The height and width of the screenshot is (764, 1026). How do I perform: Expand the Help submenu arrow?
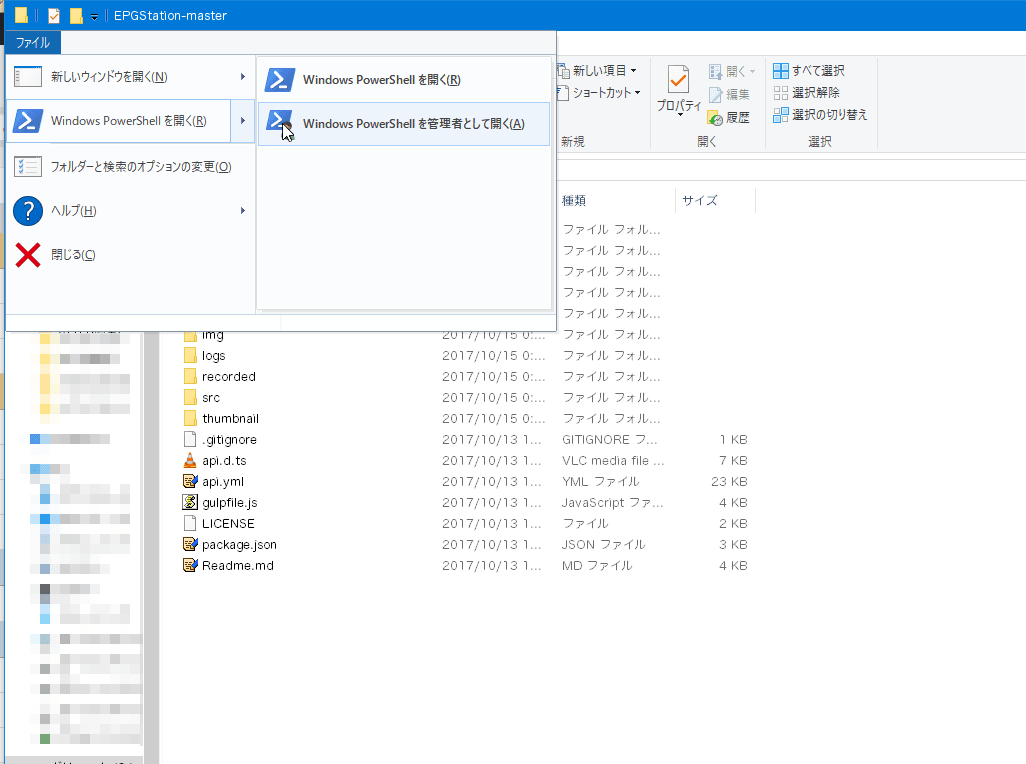click(x=242, y=211)
